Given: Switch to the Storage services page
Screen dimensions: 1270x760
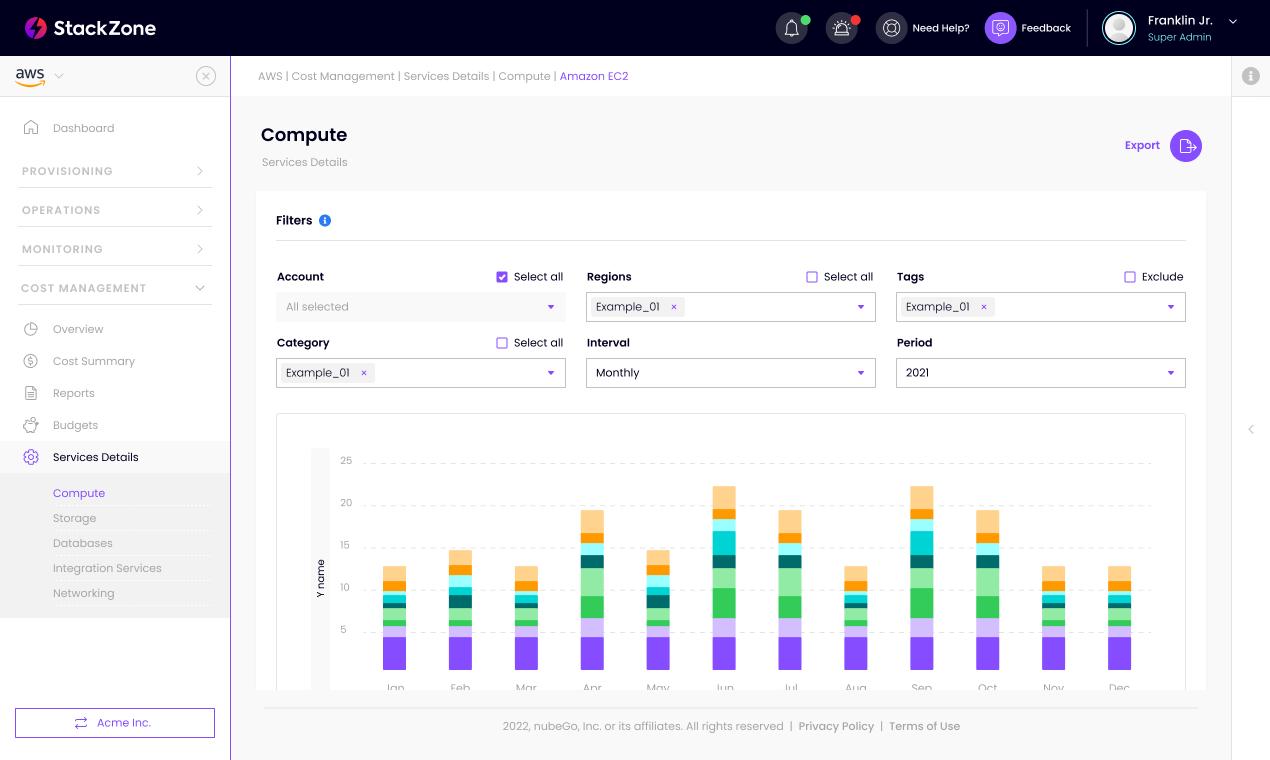Looking at the screenshot, I should coord(74,518).
